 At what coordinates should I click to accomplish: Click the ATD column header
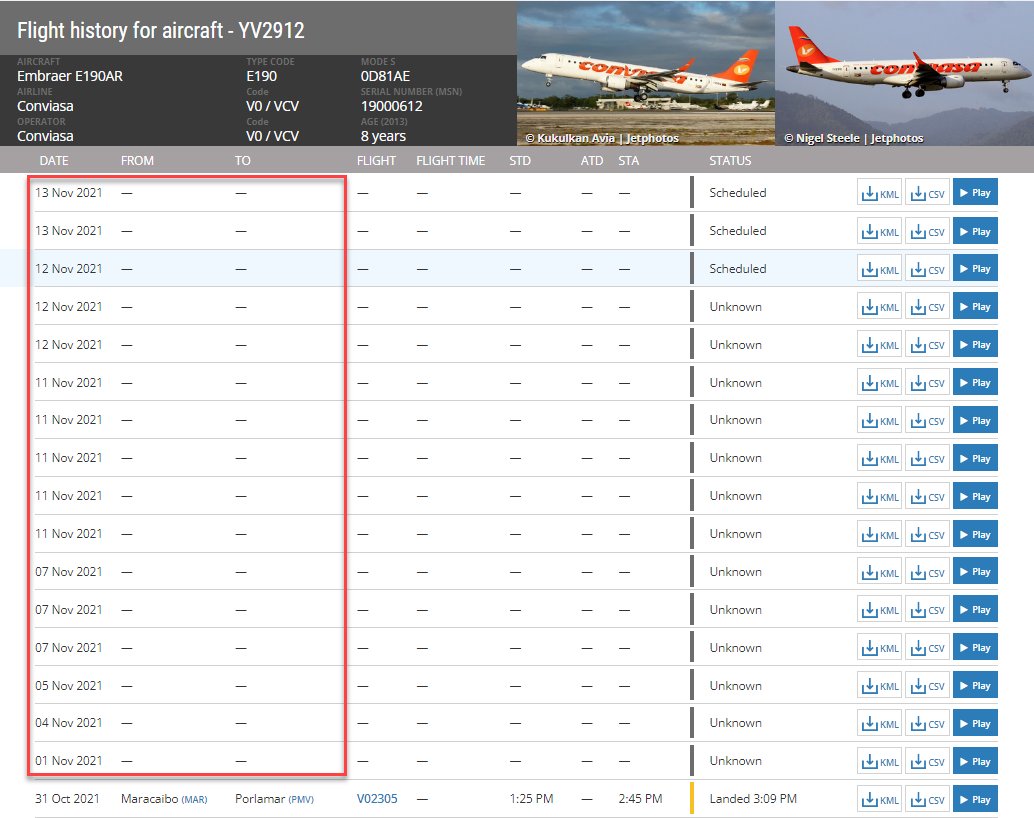[592, 161]
